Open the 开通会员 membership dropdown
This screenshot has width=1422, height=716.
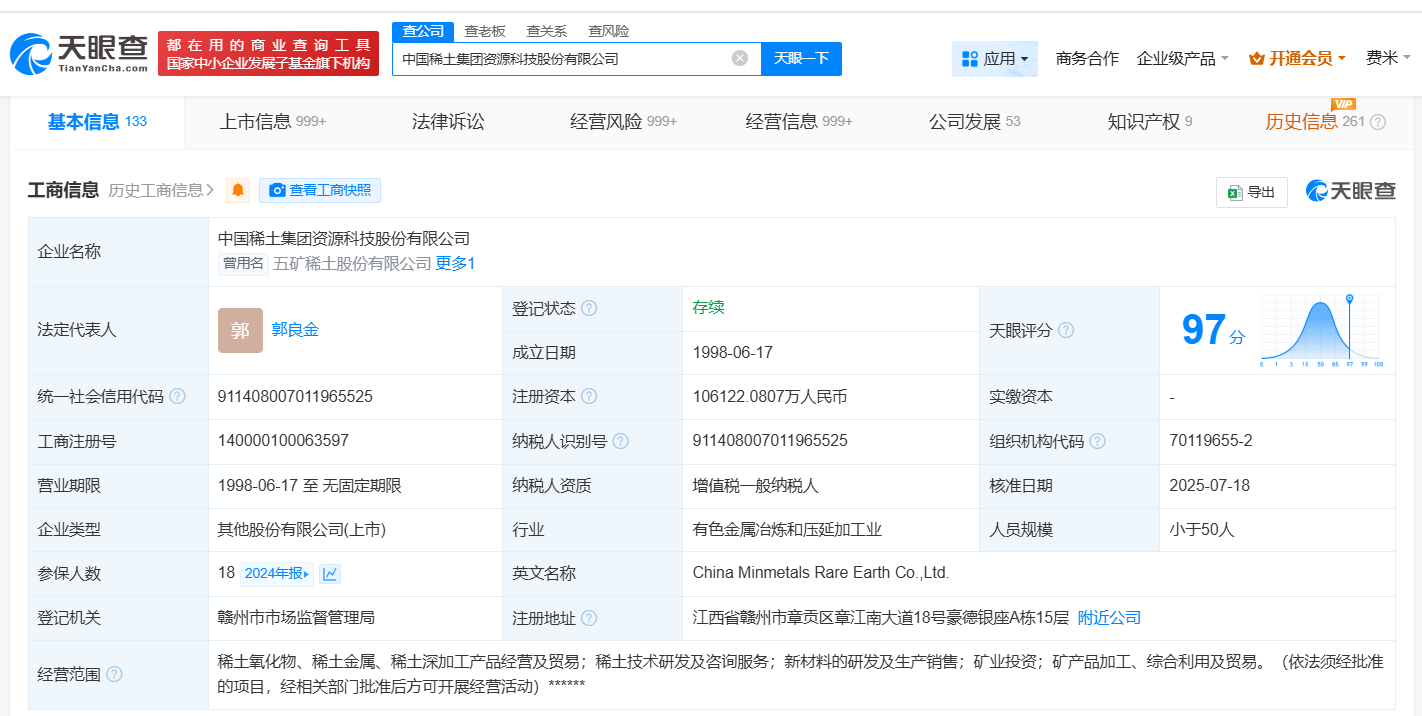(1297, 59)
